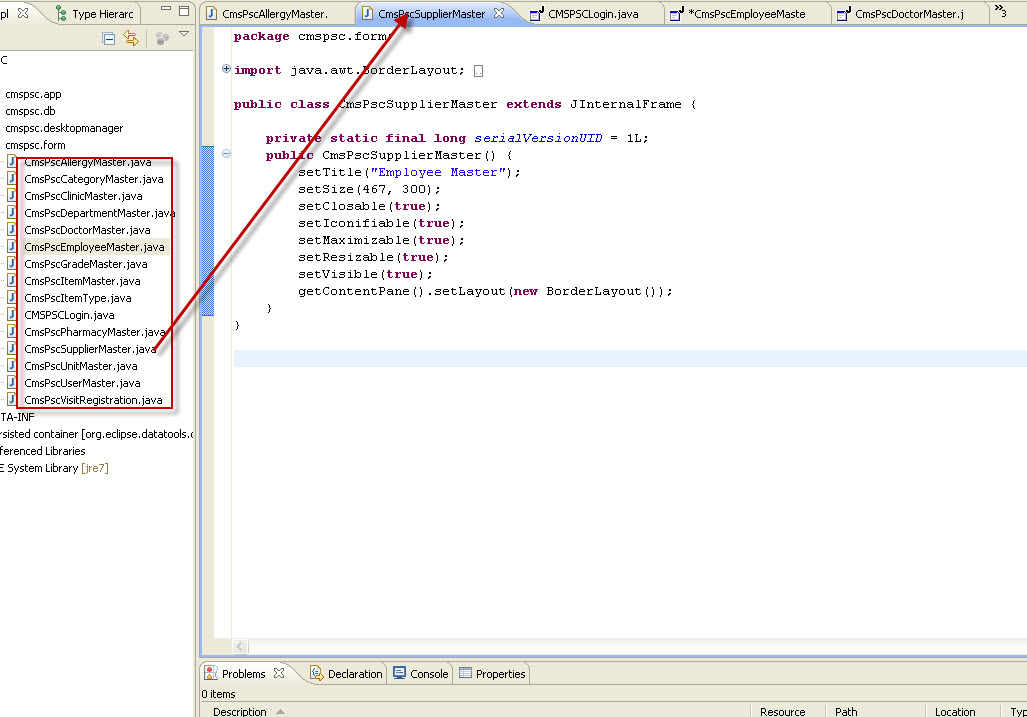Close the Problems view tab
This screenshot has width=1027, height=717.
point(279,673)
